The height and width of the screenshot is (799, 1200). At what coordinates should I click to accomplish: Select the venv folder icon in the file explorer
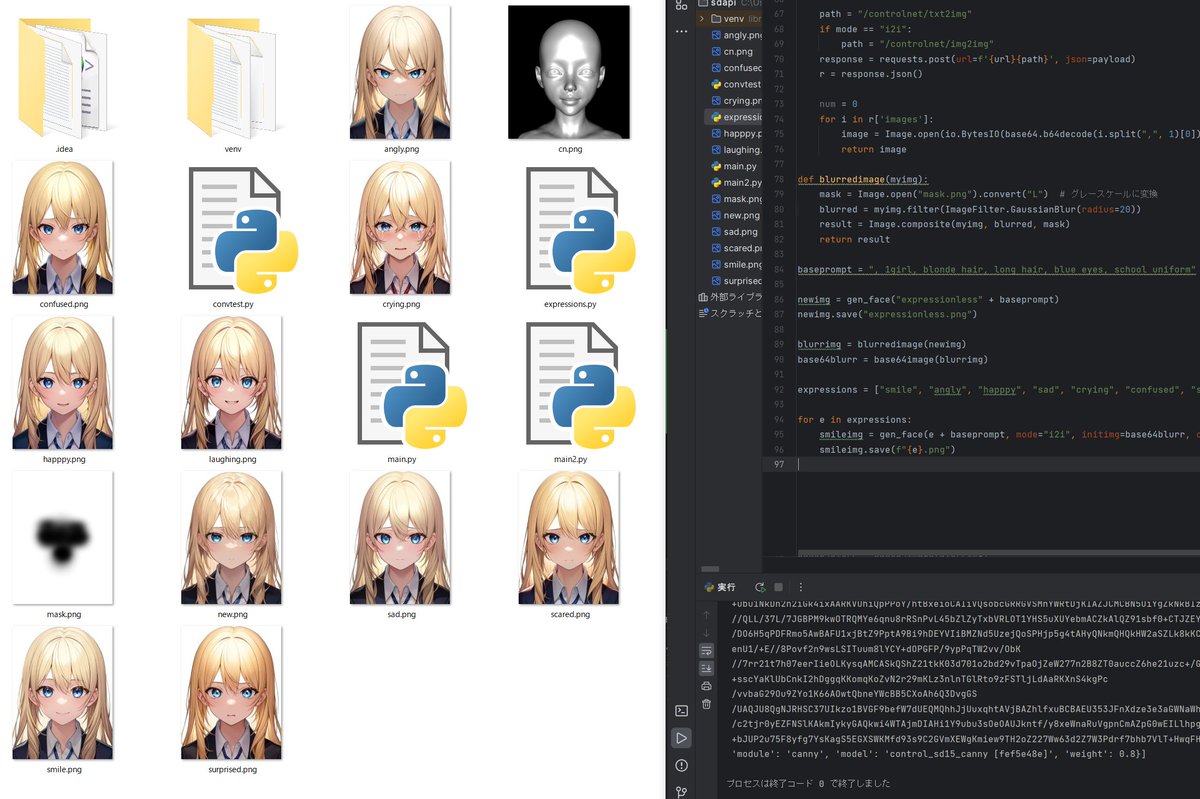tap(233, 80)
